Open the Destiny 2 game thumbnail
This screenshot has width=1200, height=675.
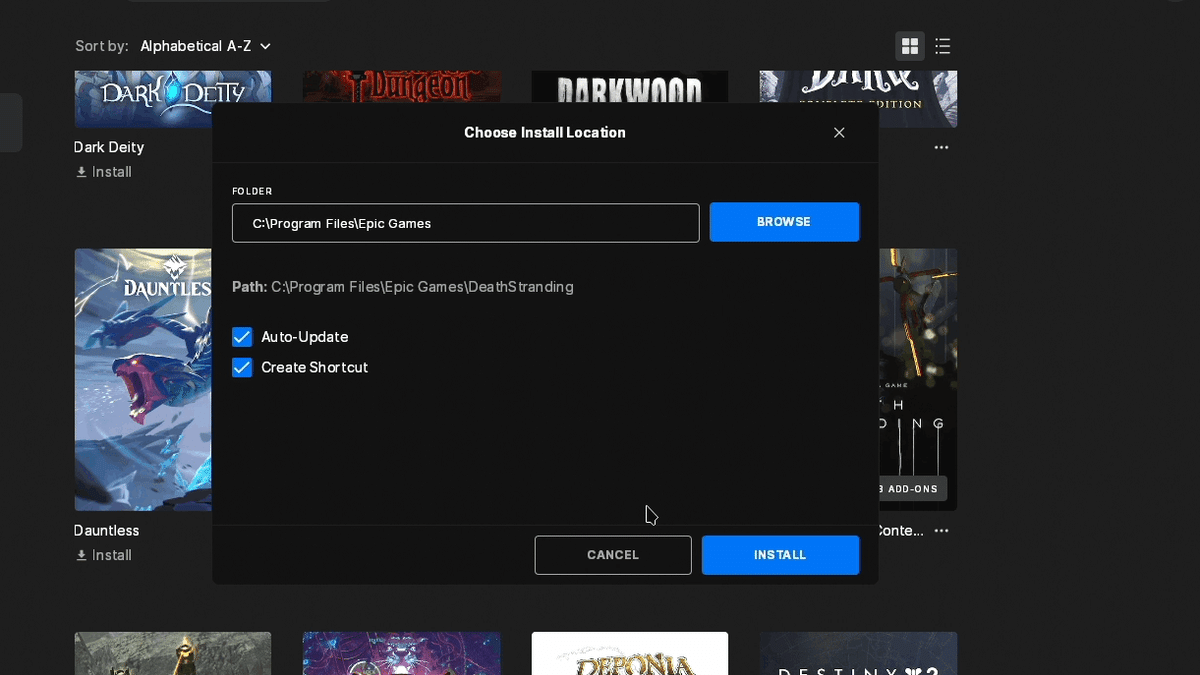click(858, 653)
